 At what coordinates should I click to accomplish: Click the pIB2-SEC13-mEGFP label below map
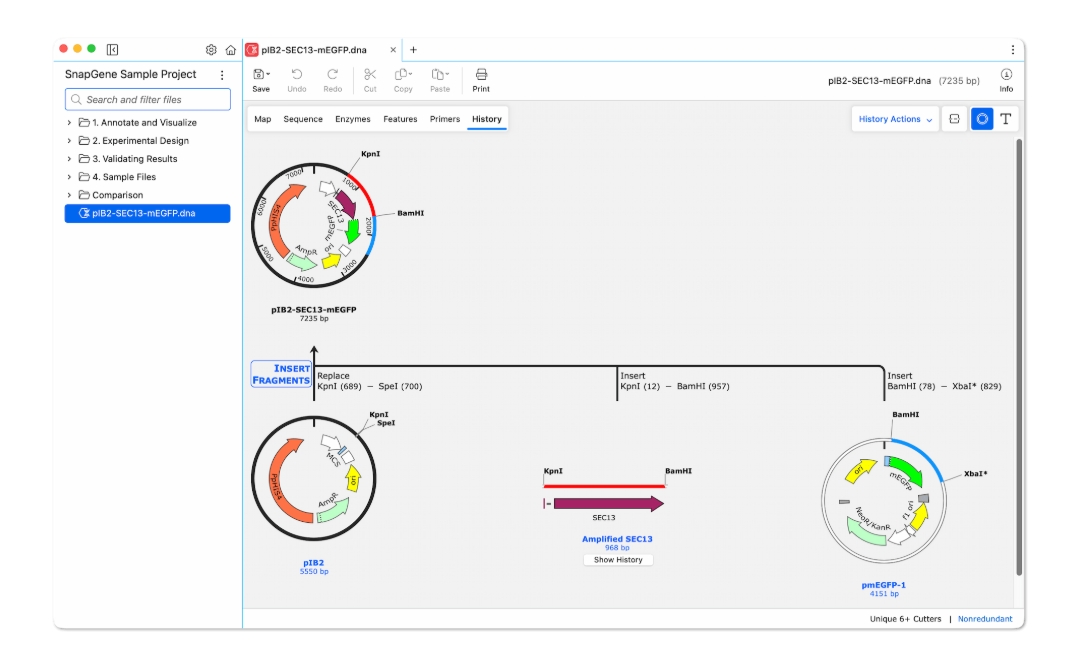pos(314,310)
